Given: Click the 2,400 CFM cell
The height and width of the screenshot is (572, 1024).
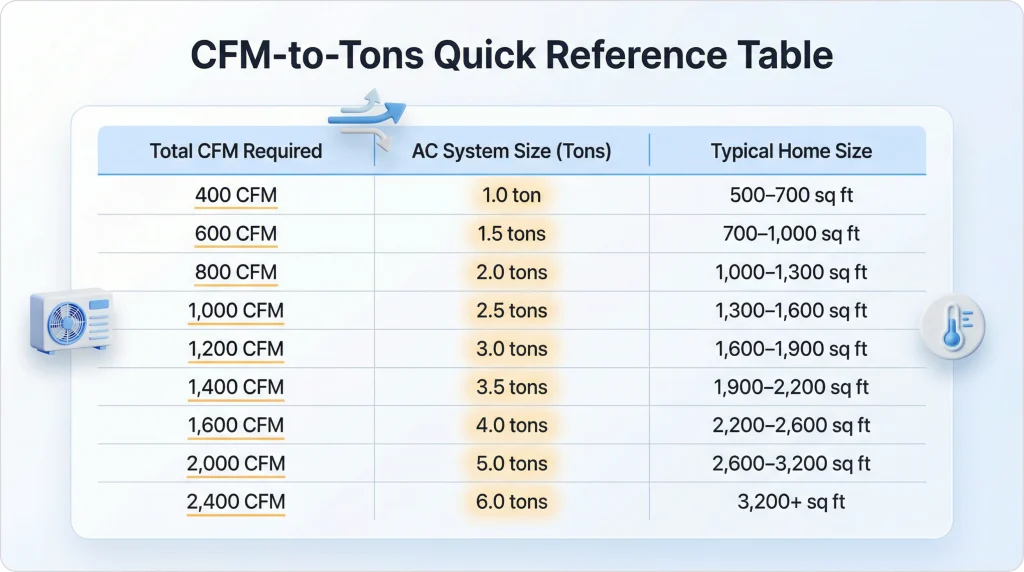Looking at the screenshot, I should (236, 502).
